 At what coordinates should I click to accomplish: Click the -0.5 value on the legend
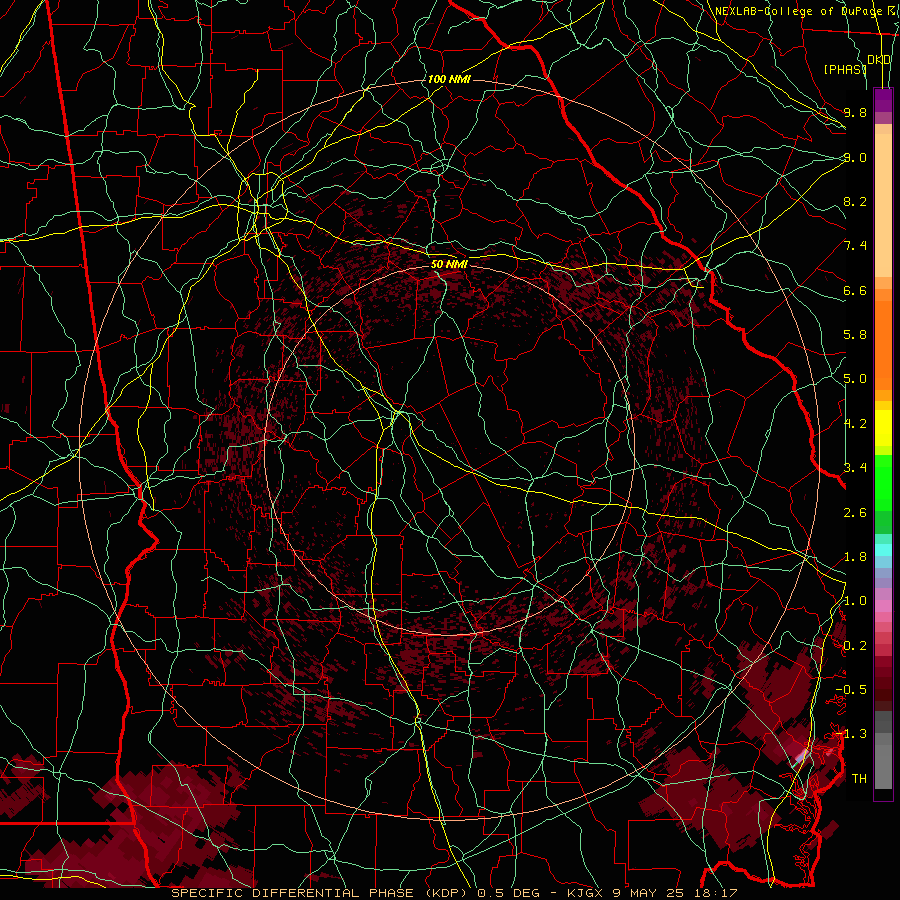(x=851, y=689)
